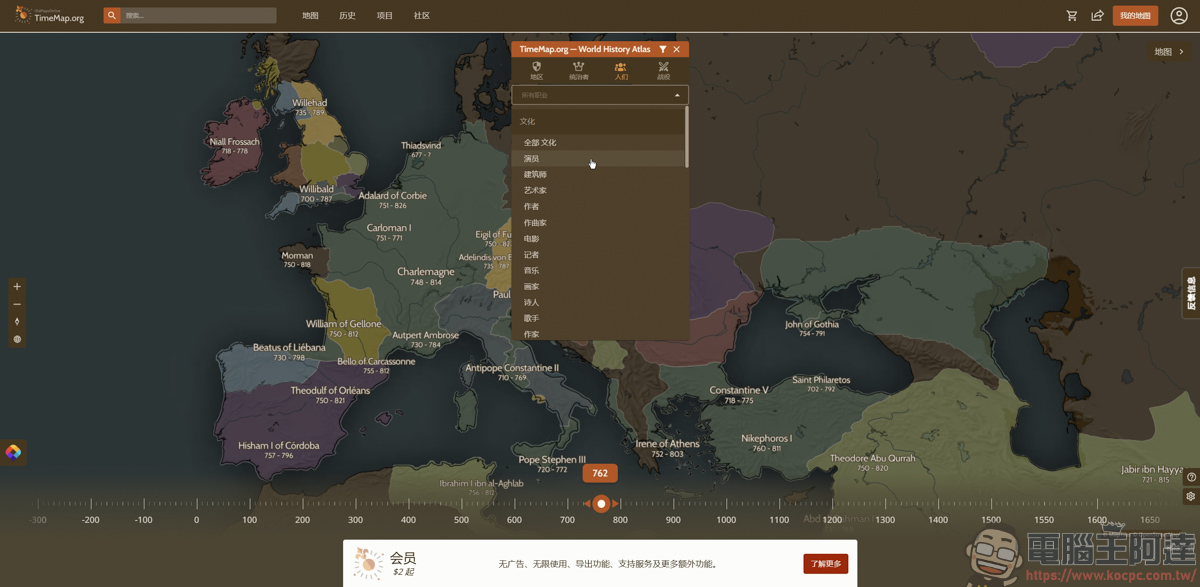Image resolution: width=1200 pixels, height=587 pixels.
Task: Click Hisham I of Córdoba label
Action: point(279,446)
